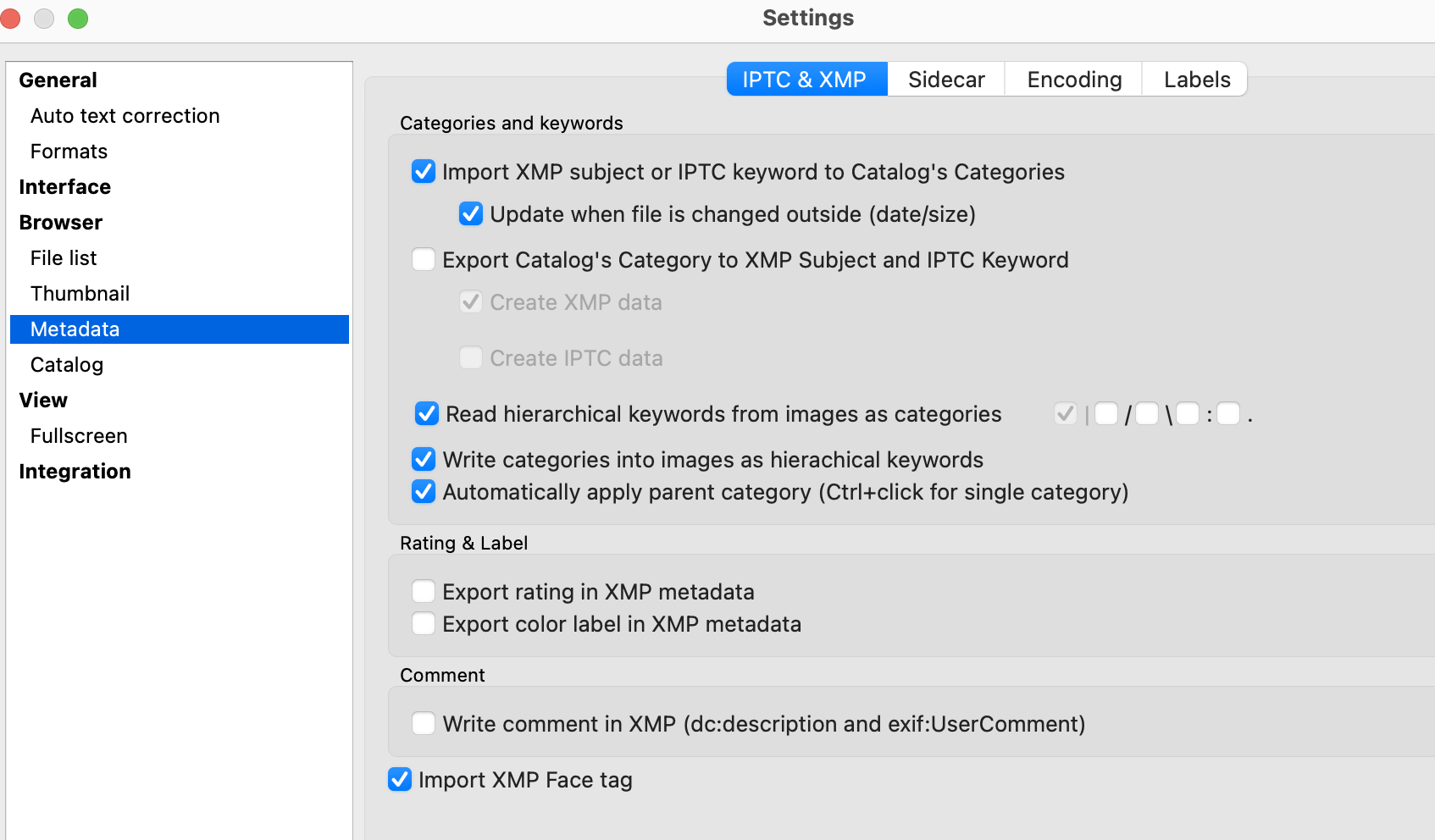Check Export color label in XMP metadata
This screenshot has width=1435, height=840.
click(x=424, y=624)
